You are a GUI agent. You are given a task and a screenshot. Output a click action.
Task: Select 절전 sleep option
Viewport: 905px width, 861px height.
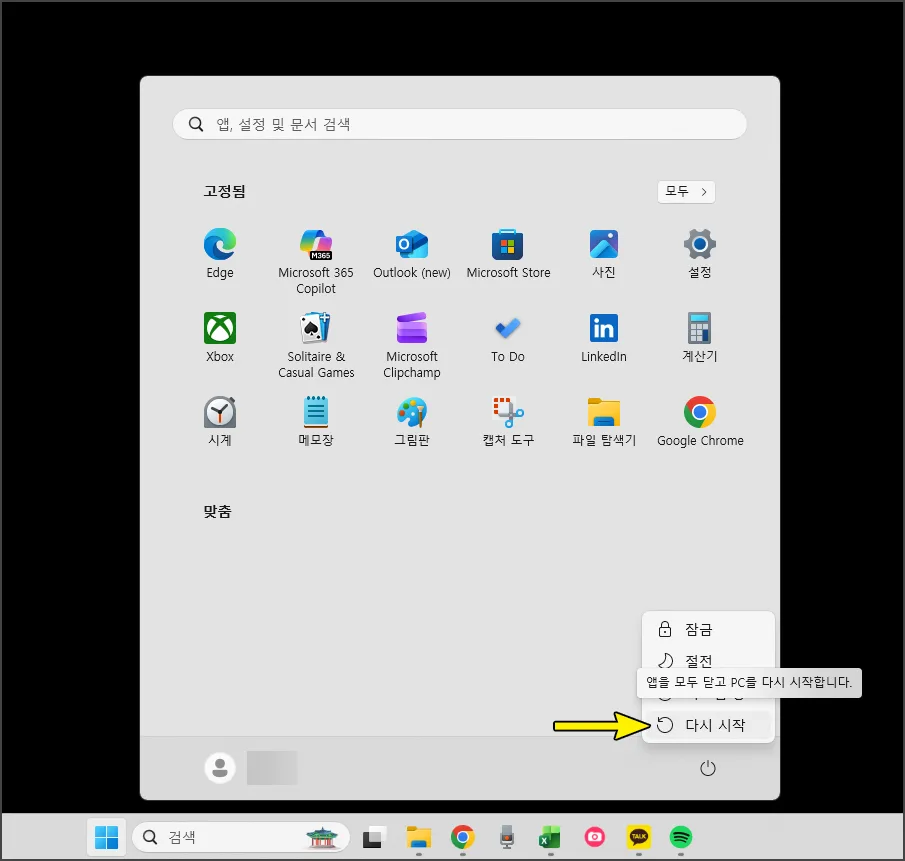708,659
